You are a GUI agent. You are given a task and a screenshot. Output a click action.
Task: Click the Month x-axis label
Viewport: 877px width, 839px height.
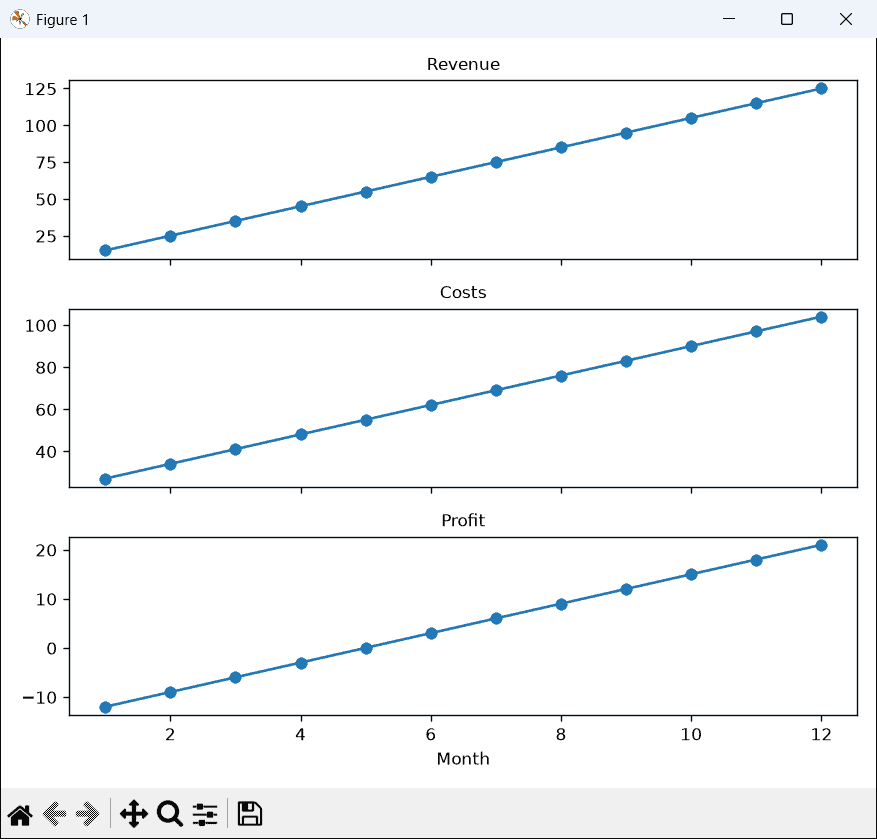(463, 759)
